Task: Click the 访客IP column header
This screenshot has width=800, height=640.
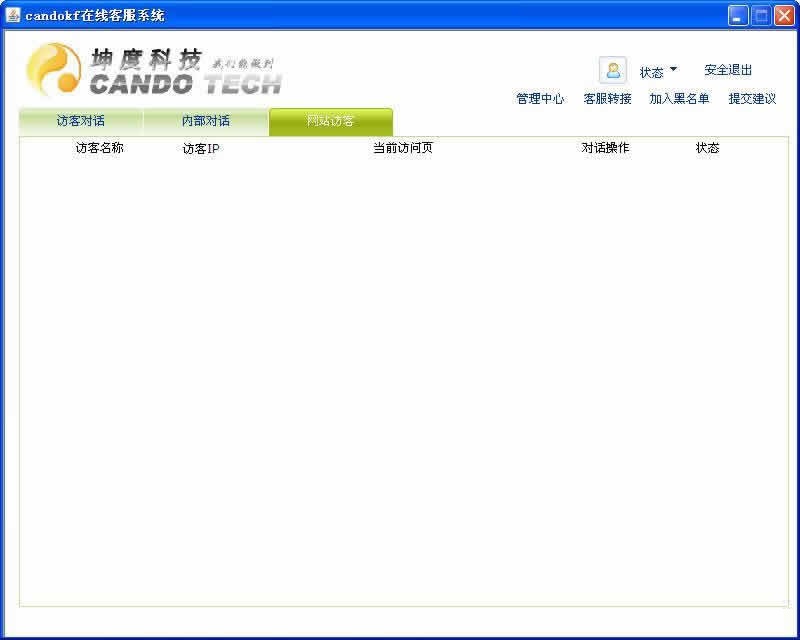Action: click(x=201, y=149)
